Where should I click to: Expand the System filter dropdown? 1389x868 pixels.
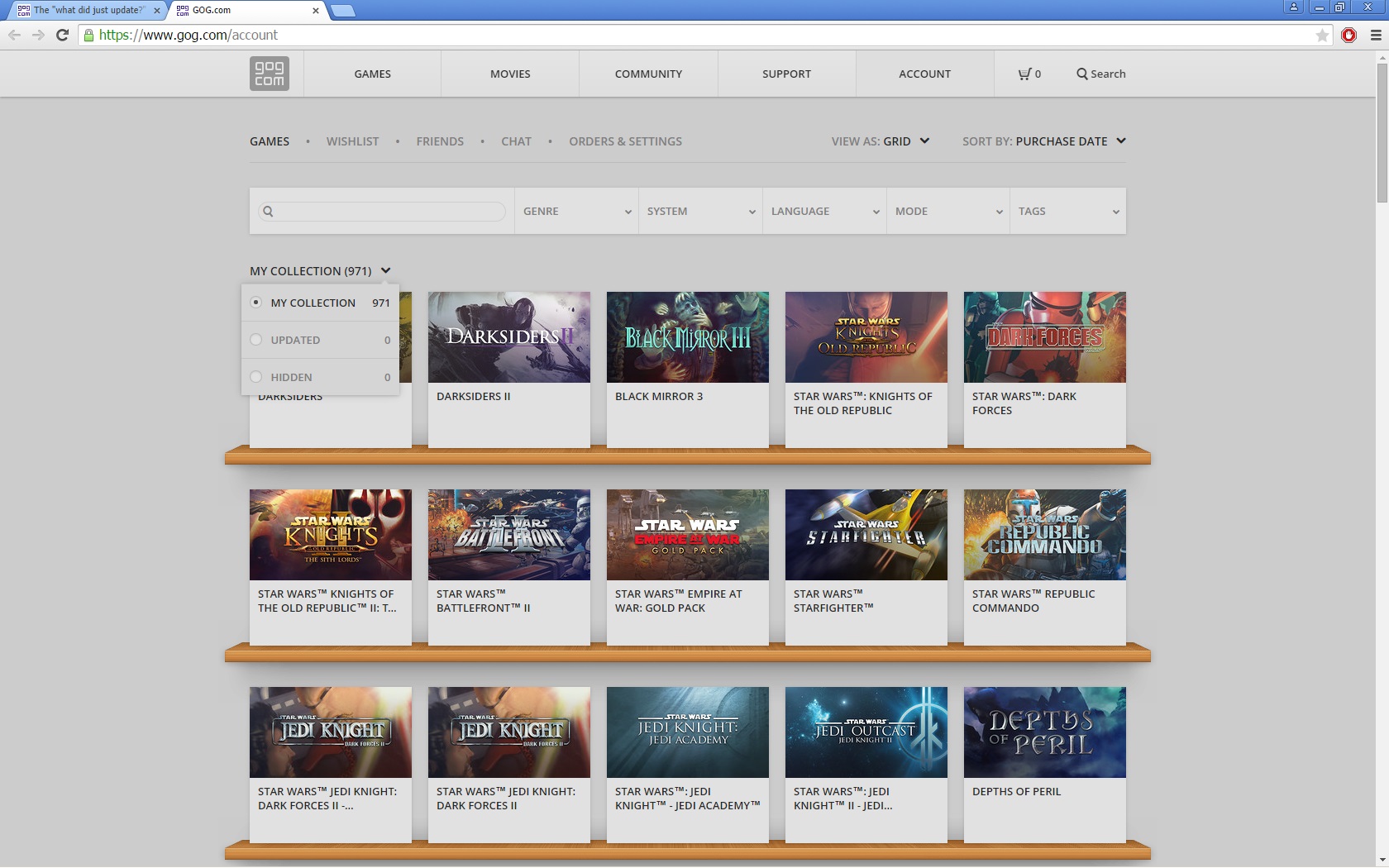pos(700,212)
